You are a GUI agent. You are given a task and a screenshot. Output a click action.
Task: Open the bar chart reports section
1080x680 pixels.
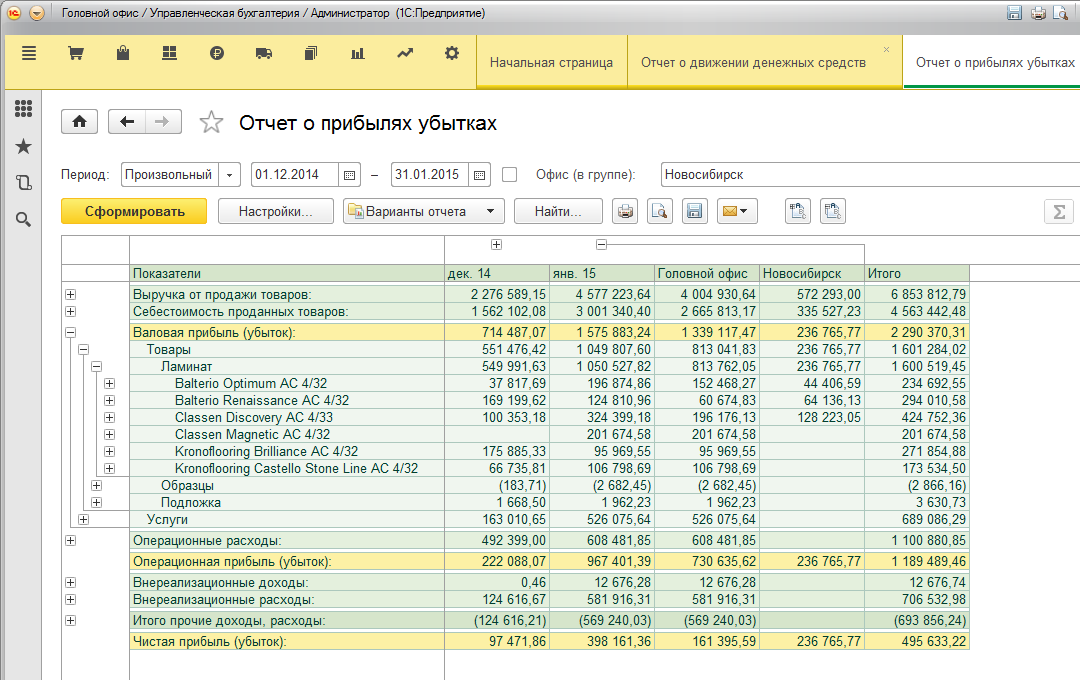(x=357, y=53)
